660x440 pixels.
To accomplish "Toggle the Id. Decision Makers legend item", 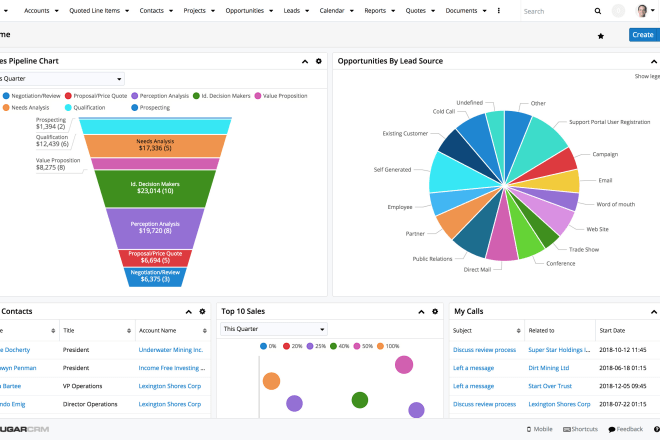I will pos(221,96).
